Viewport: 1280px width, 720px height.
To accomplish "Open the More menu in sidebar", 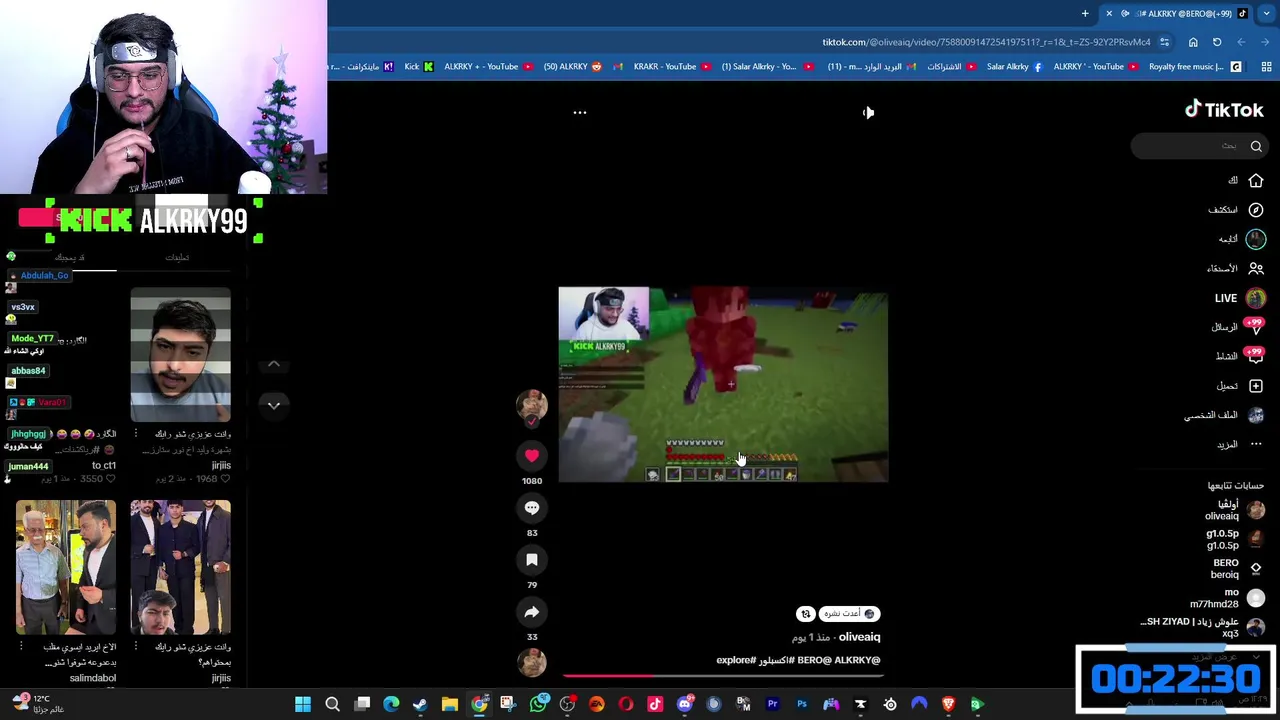I will [1241, 444].
